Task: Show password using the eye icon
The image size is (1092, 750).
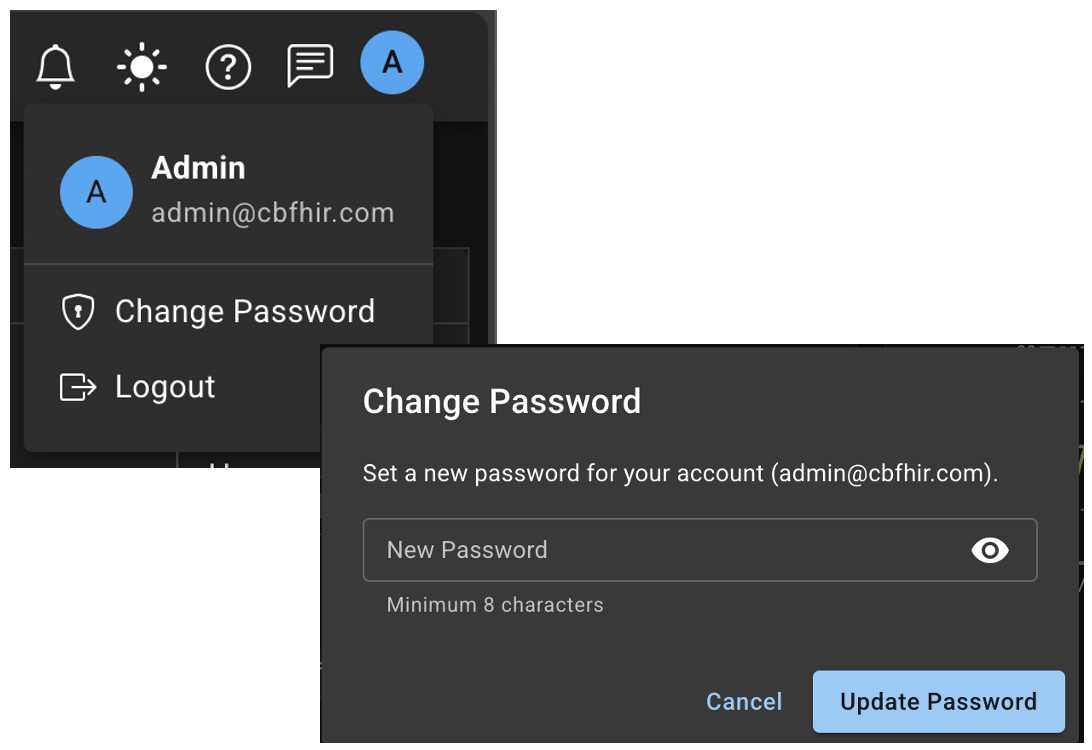Action: click(990, 550)
